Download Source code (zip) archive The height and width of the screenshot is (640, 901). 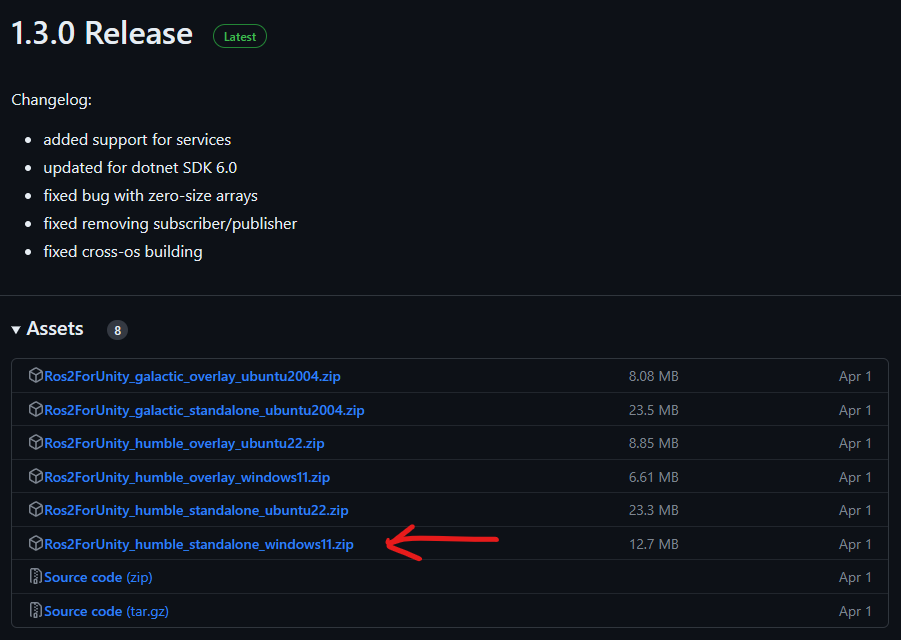(98, 577)
